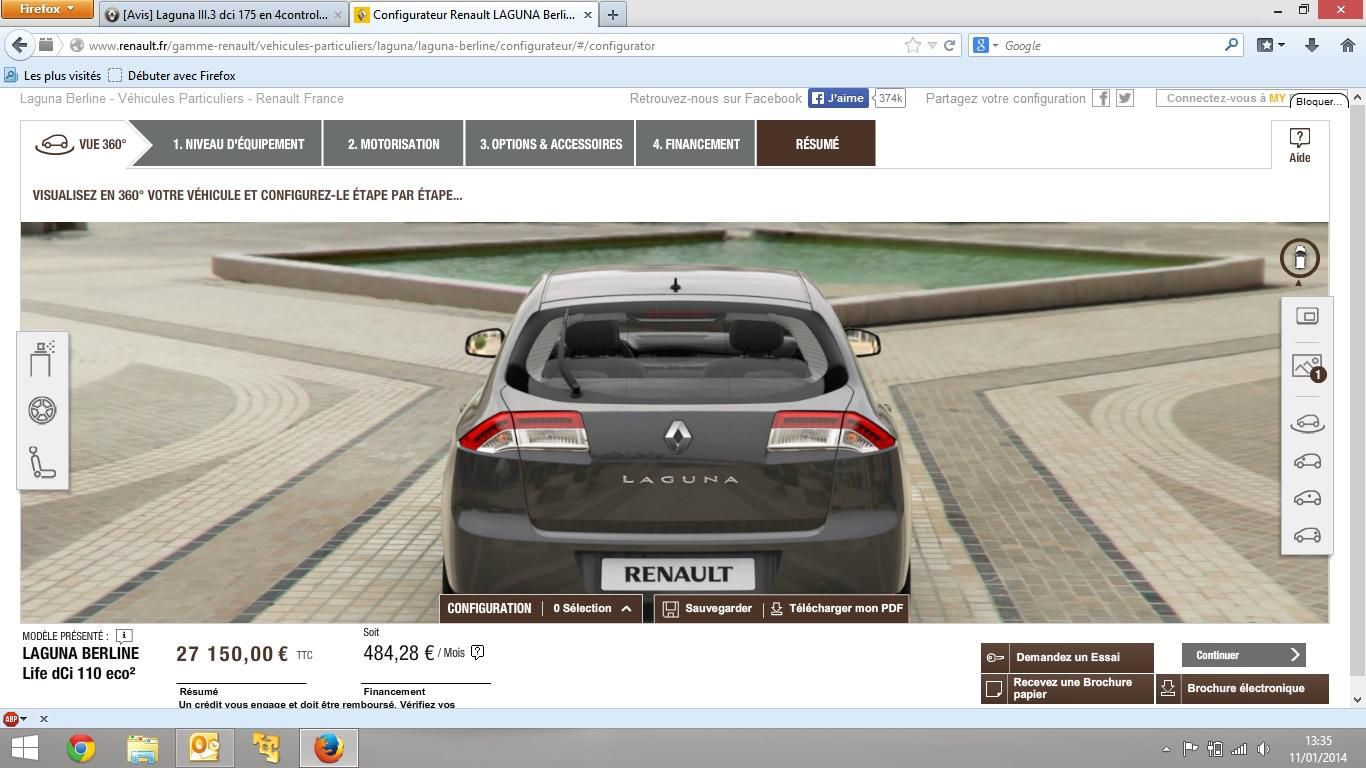Select the third car angle view icon
This screenshot has width=1366, height=768.
pyautogui.click(x=1307, y=498)
